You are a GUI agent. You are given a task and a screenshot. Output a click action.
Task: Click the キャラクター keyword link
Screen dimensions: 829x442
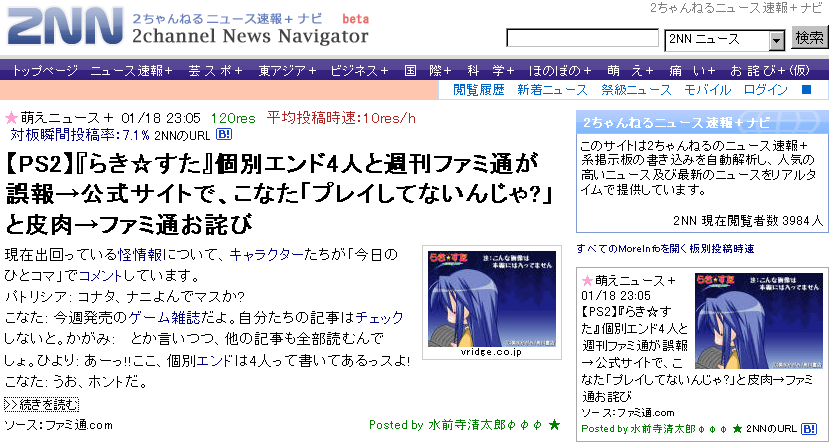pyautogui.click(x=267, y=255)
